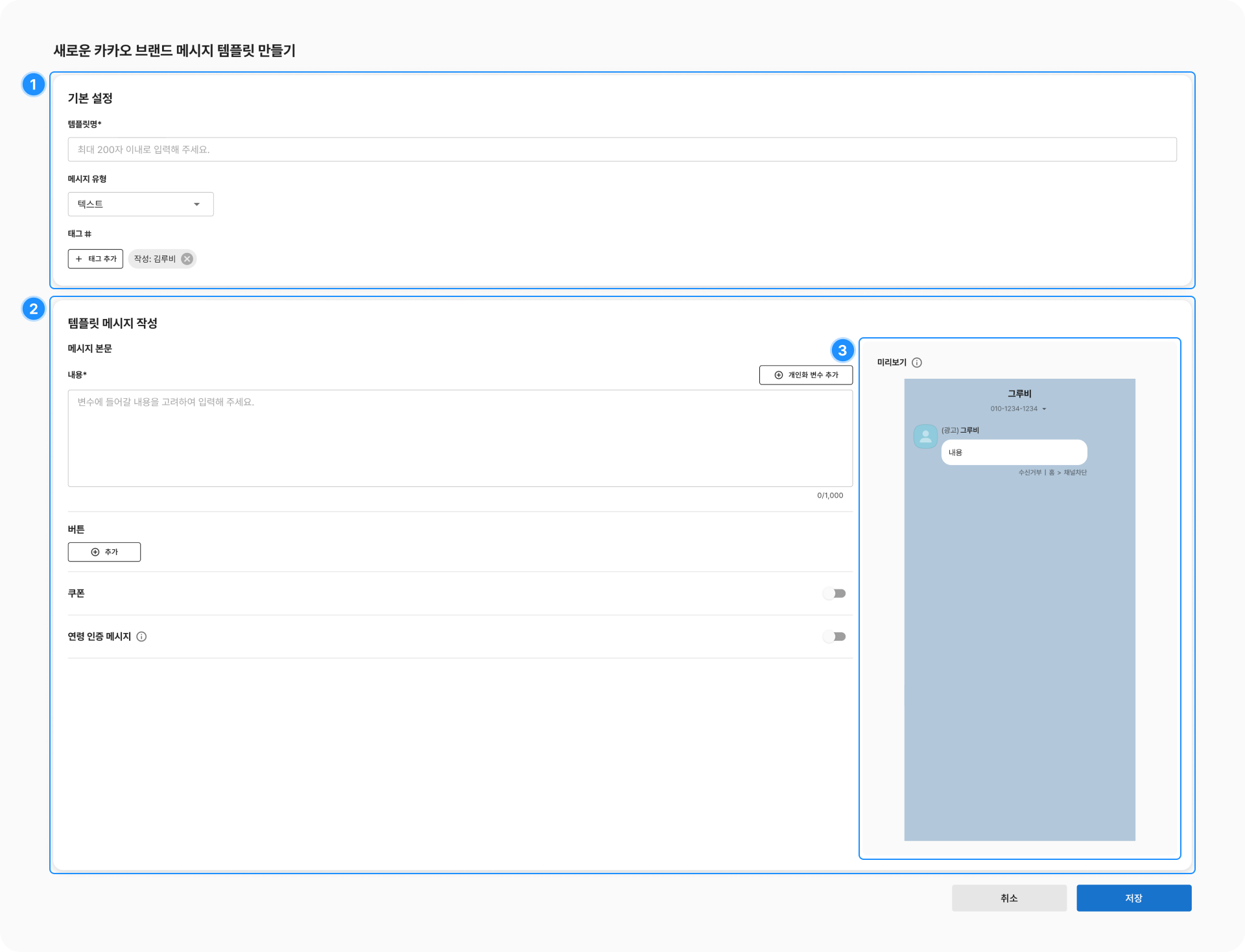Click numbered step badge 1
1245x952 pixels.
(33, 84)
